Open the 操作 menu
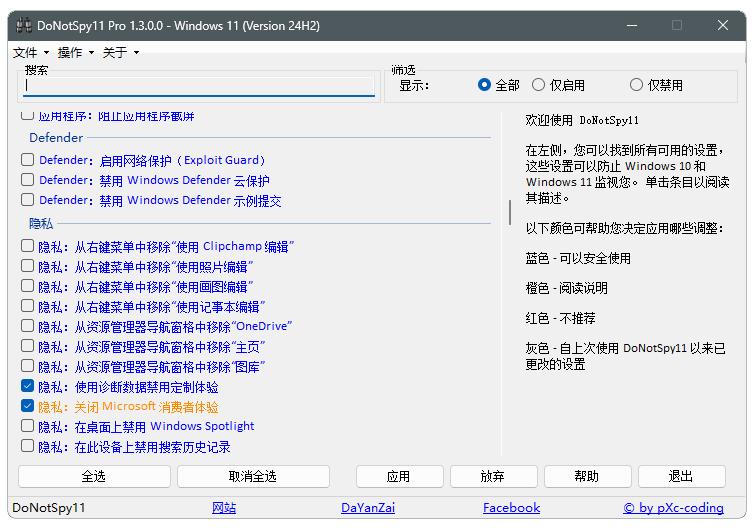 pos(75,52)
